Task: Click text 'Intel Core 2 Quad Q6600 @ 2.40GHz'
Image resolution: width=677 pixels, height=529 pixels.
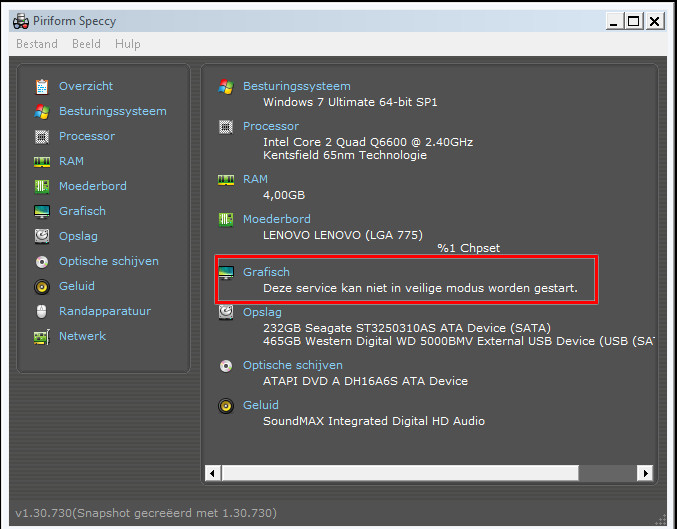Action: (x=368, y=142)
